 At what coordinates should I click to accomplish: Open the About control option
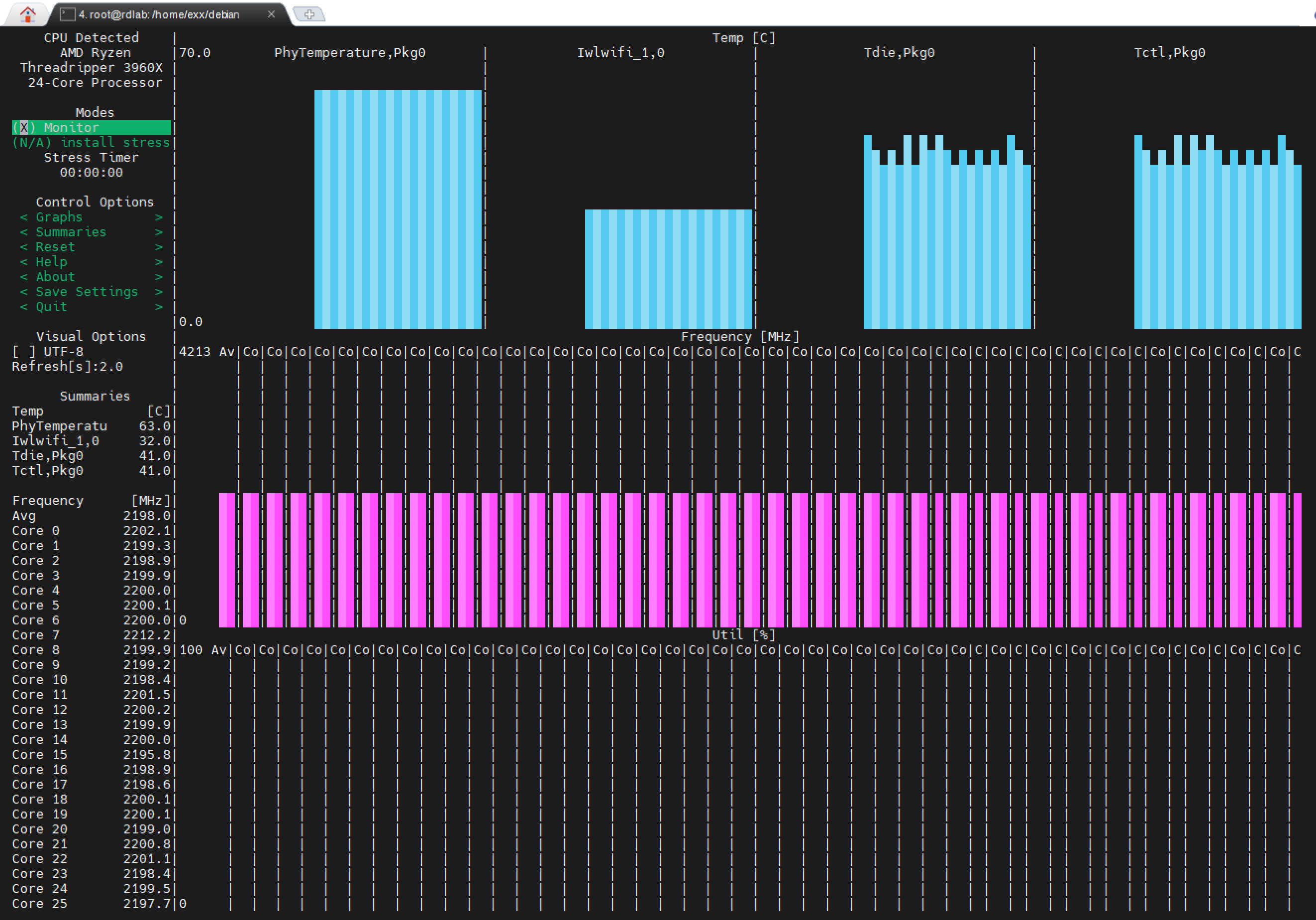point(91,277)
